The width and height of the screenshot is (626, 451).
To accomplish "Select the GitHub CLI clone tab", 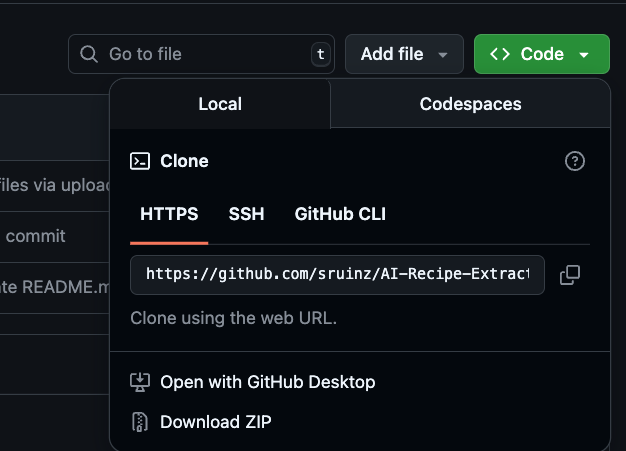I will 340,214.
